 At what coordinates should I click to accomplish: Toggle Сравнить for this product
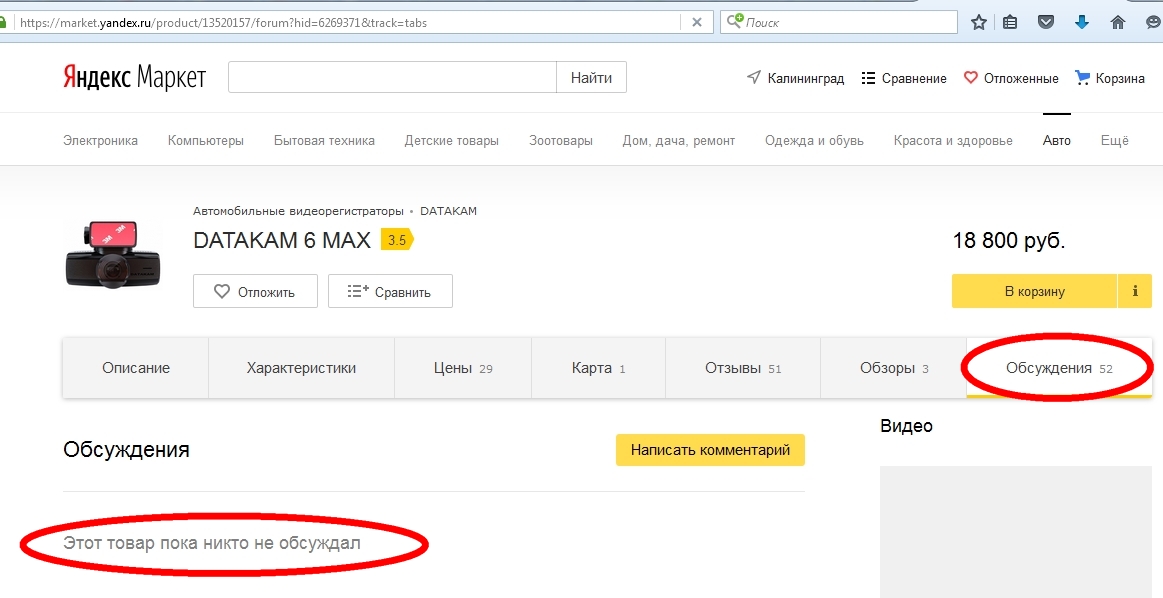pyautogui.click(x=390, y=292)
